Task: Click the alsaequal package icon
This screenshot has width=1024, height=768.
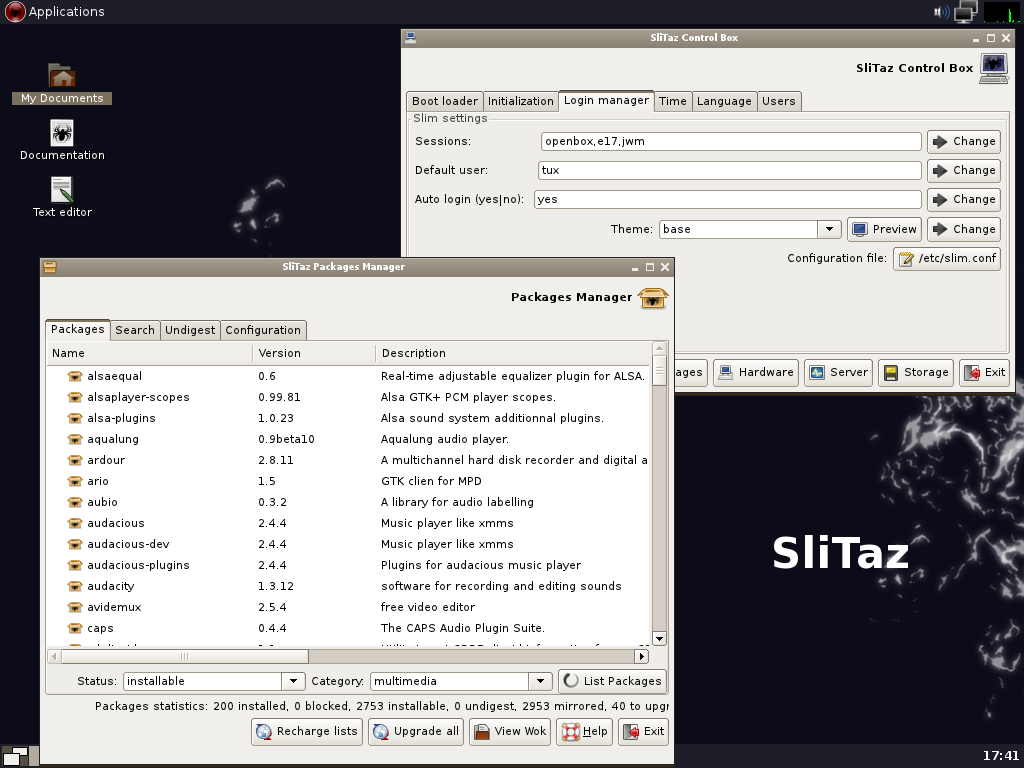Action: pos(75,376)
